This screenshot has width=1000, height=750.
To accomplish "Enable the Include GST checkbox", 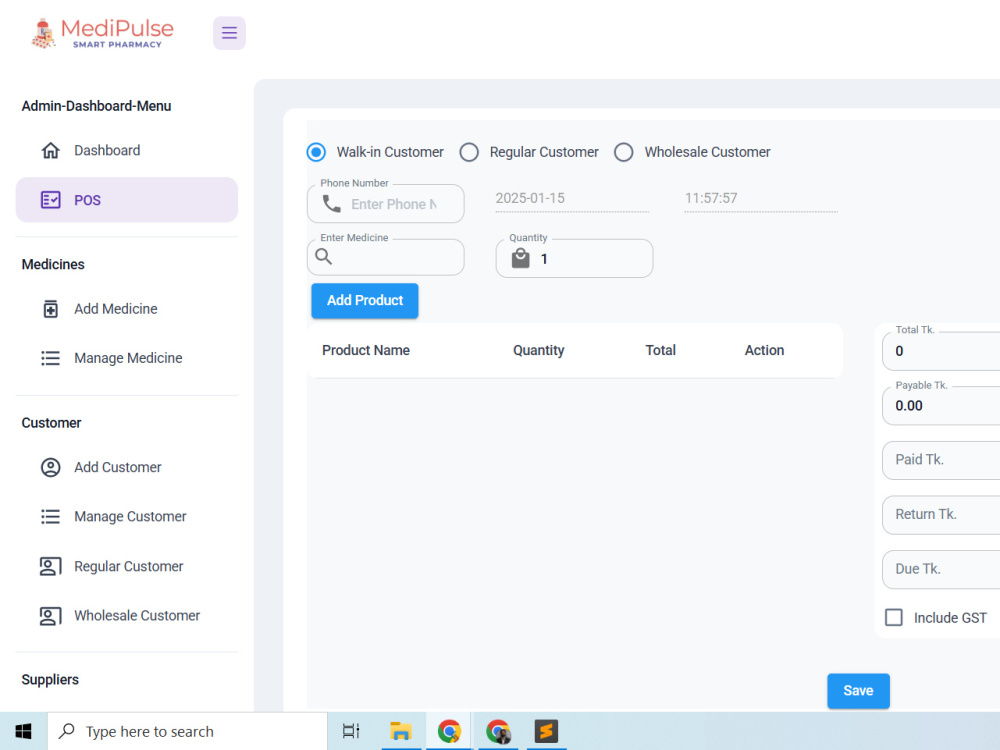I will coord(893,617).
